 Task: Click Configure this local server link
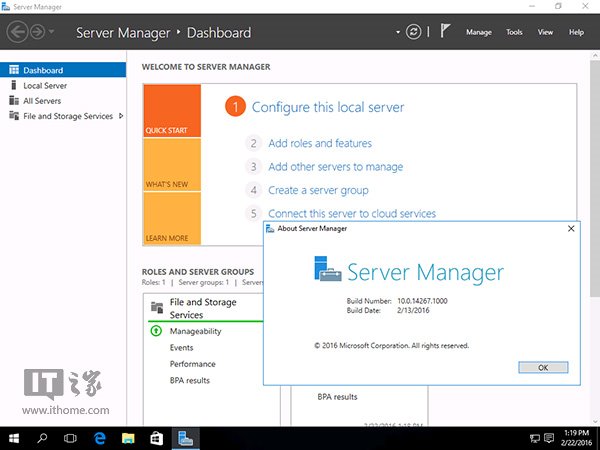(328, 107)
